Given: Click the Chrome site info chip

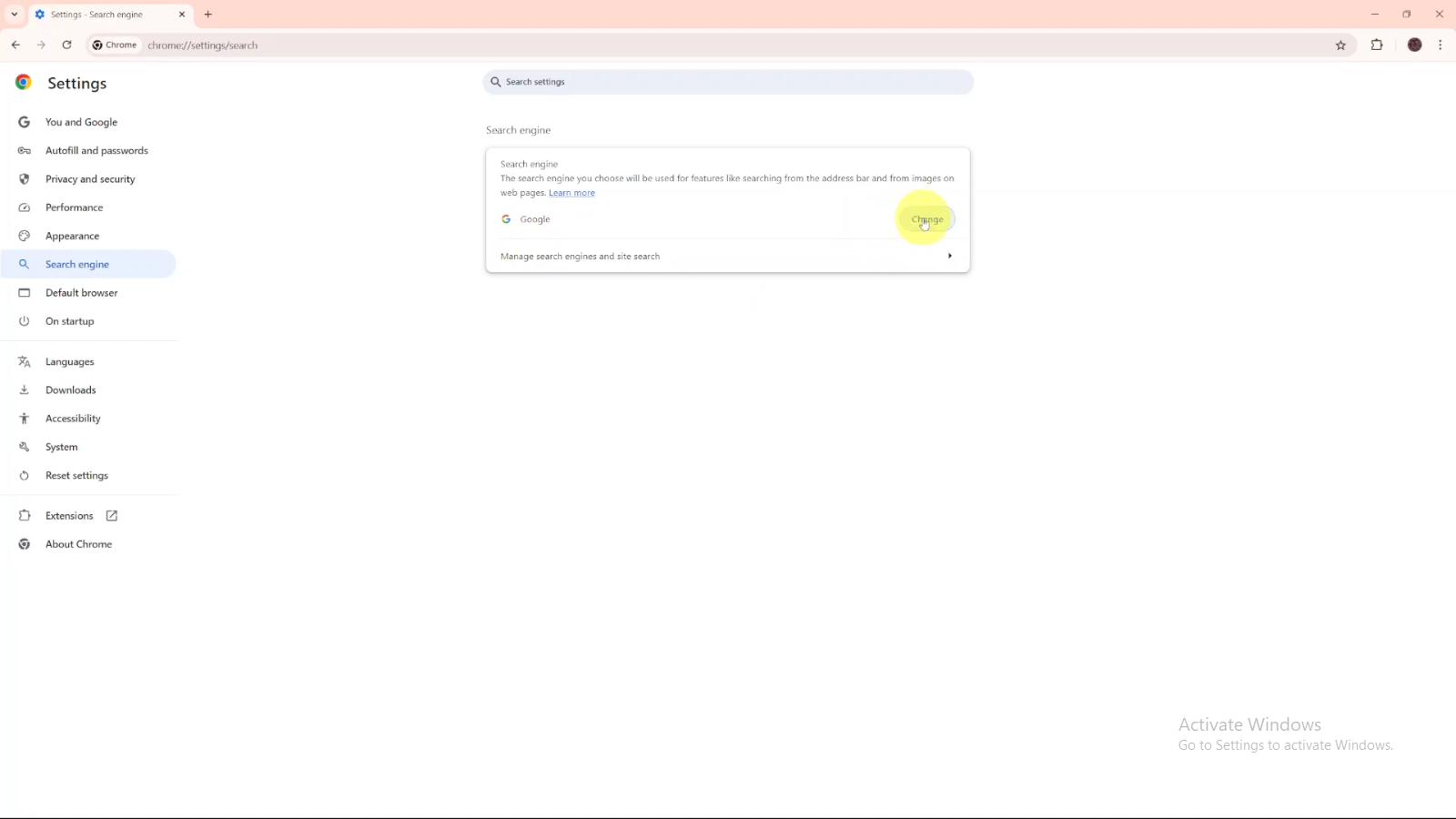Looking at the screenshot, I should 115,45.
